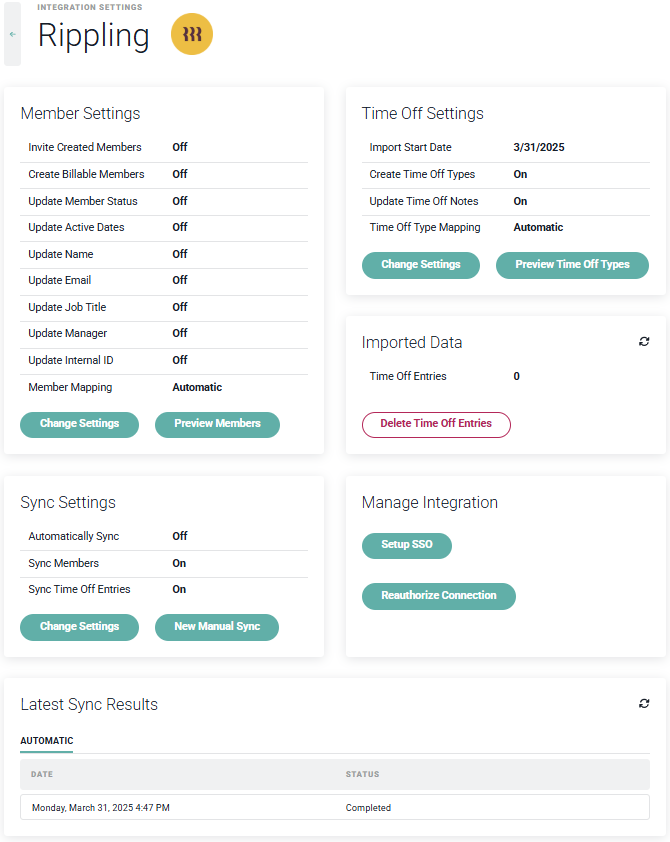Select the Automatic tab in sync results
The width and height of the screenshot is (670, 842).
click(x=47, y=741)
